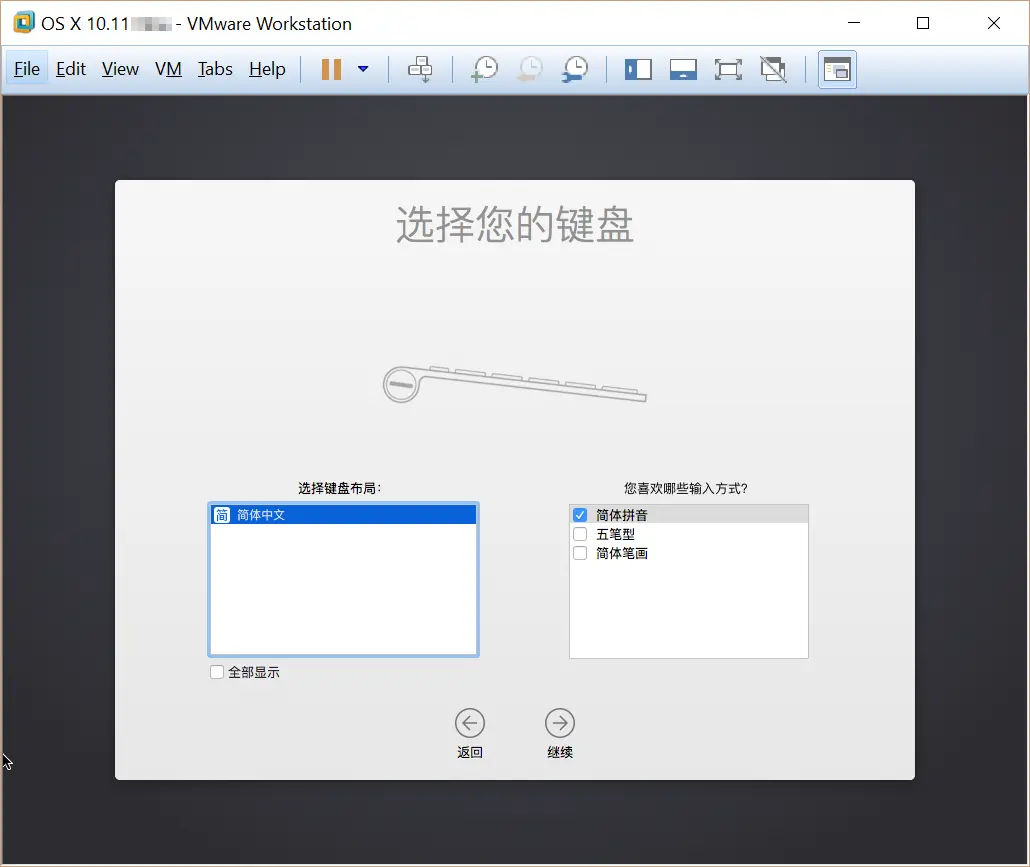The height and width of the screenshot is (867, 1030).
Task: Activate Unity mode icon
Action: pos(773,69)
